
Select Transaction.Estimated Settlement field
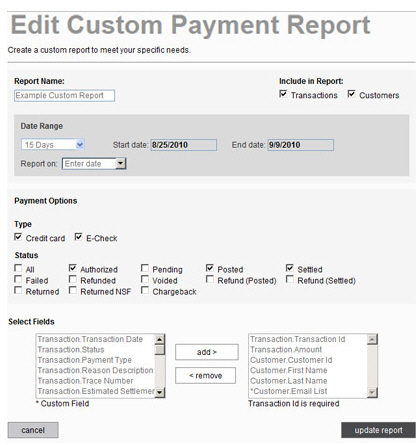click(95, 391)
